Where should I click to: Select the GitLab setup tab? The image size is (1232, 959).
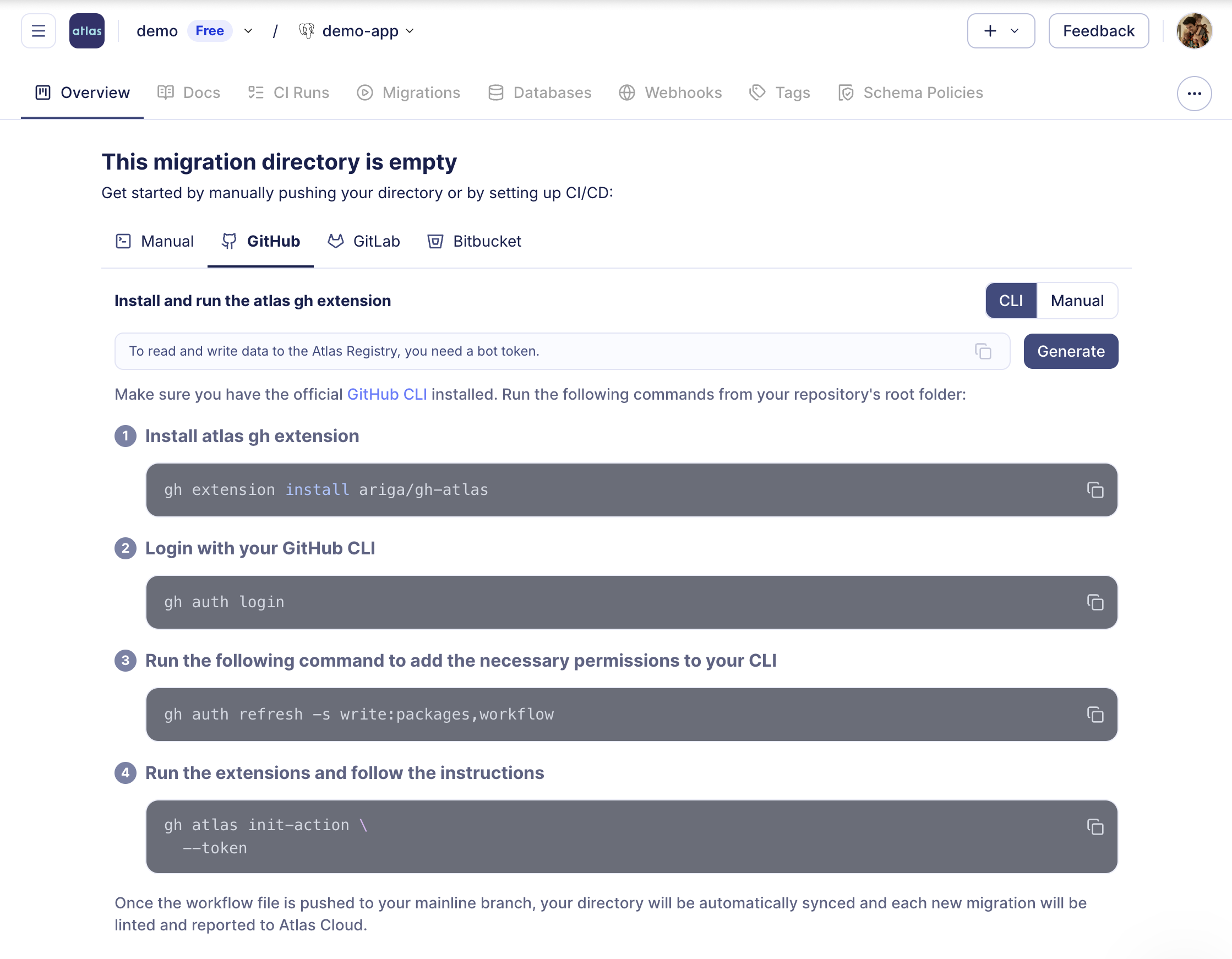coord(364,242)
